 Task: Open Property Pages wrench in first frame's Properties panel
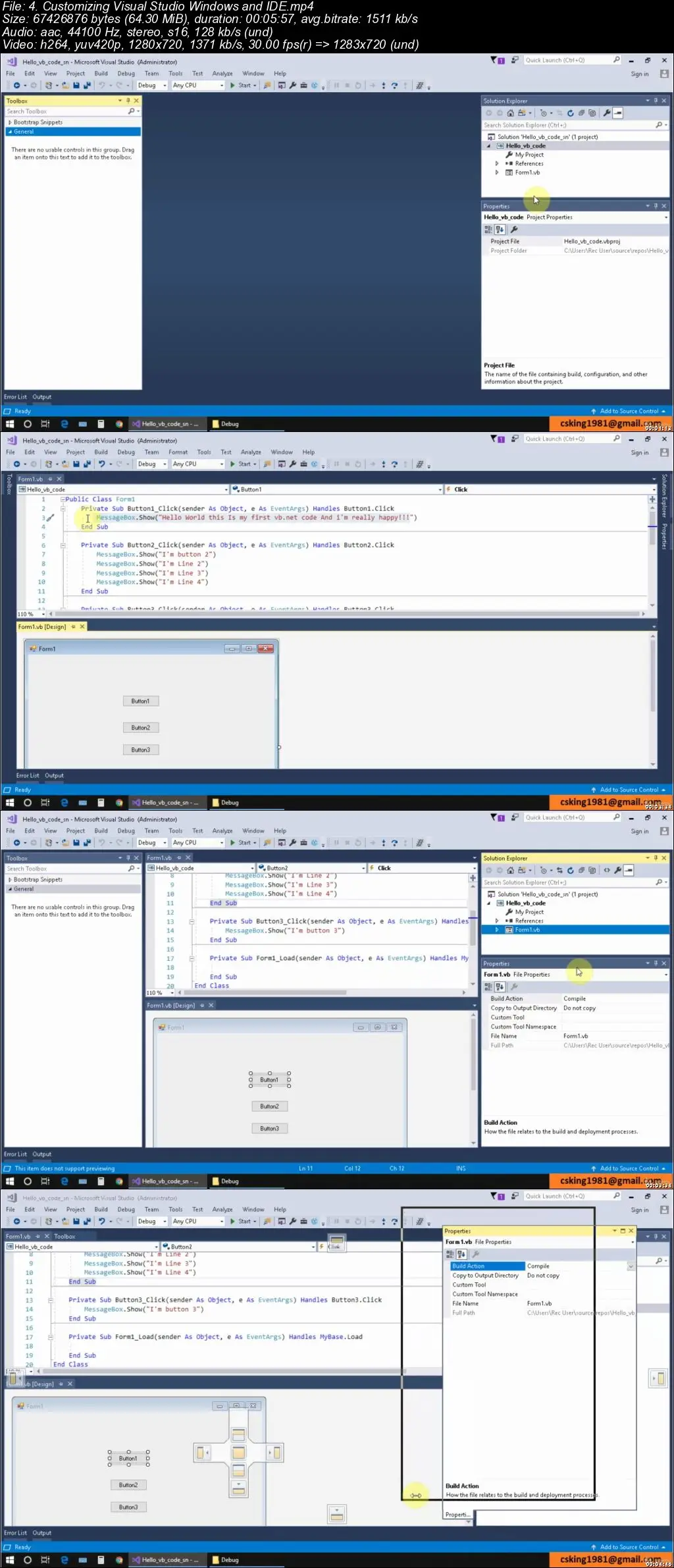click(514, 229)
